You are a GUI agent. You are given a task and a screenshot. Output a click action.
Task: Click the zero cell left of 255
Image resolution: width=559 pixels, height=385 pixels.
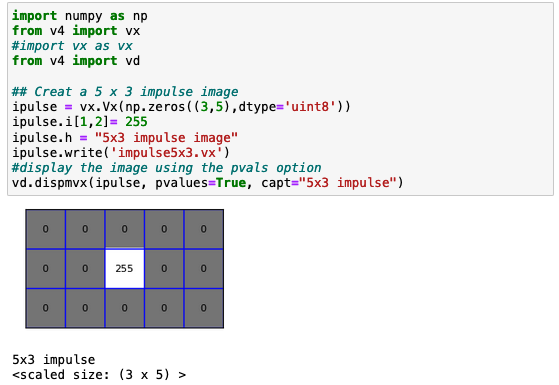[85, 268]
